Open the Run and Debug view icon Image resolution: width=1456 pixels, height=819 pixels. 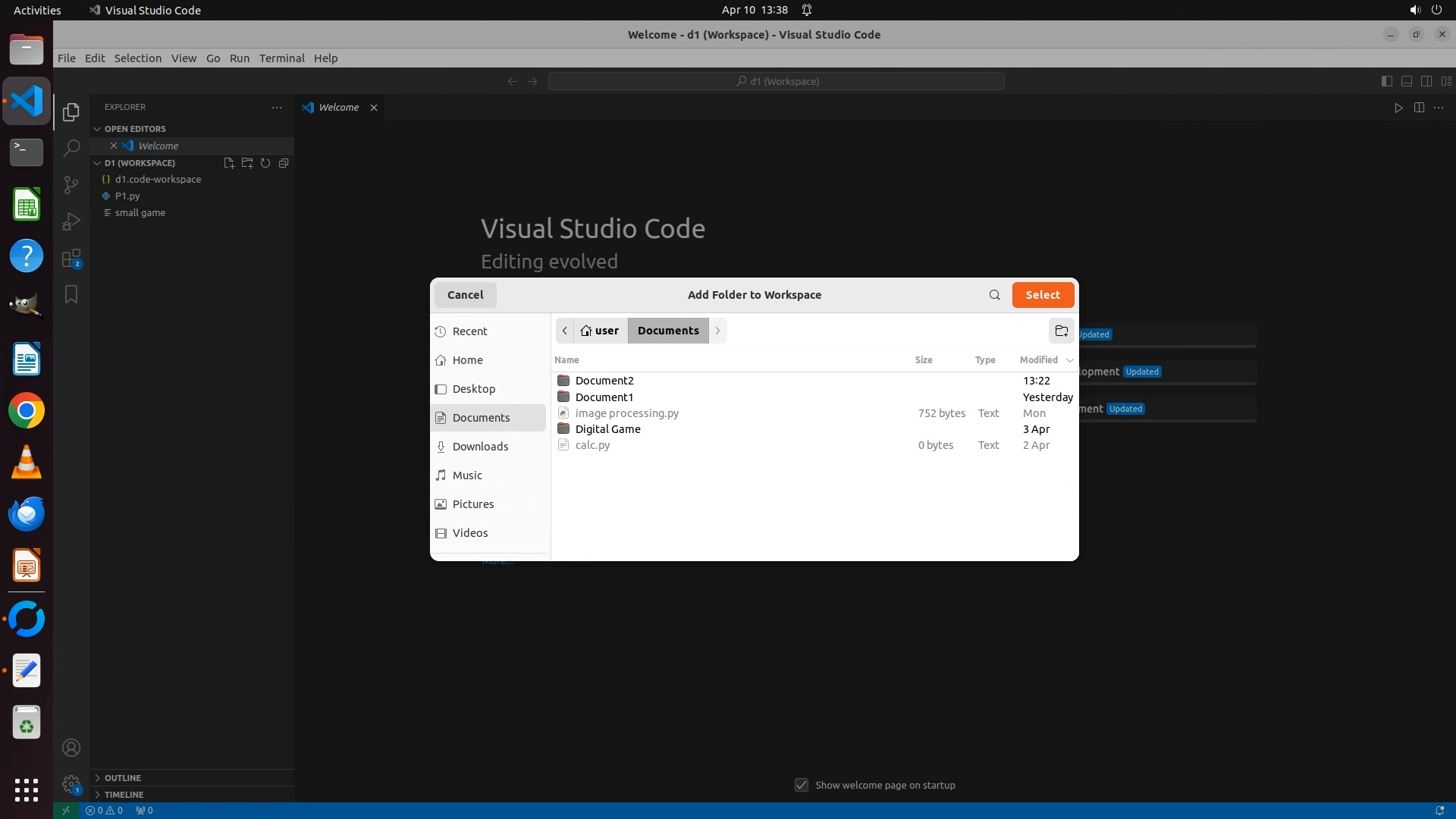click(x=71, y=221)
